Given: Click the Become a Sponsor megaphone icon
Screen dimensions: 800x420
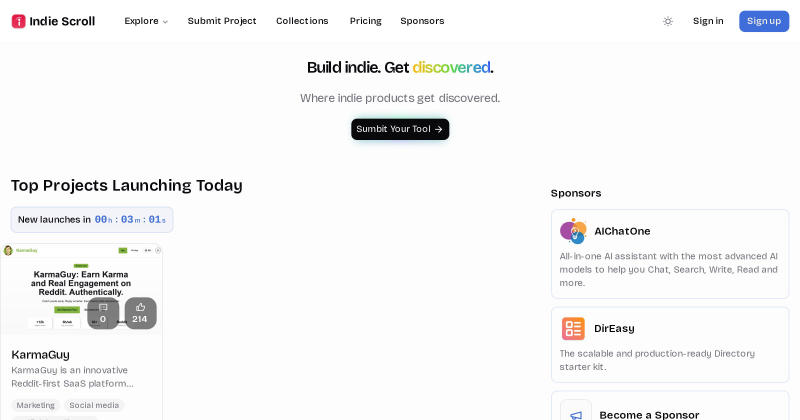Looking at the screenshot, I should coord(576,414).
